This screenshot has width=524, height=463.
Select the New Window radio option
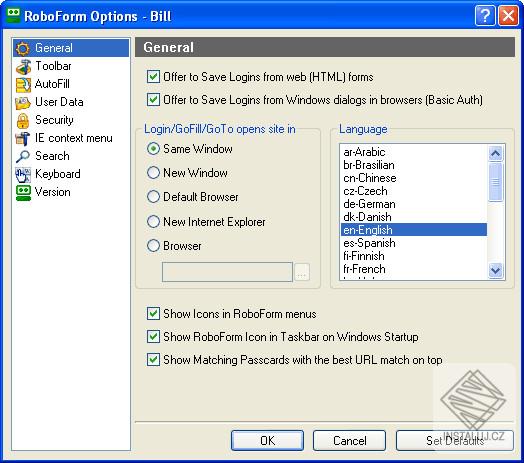[x=153, y=173]
